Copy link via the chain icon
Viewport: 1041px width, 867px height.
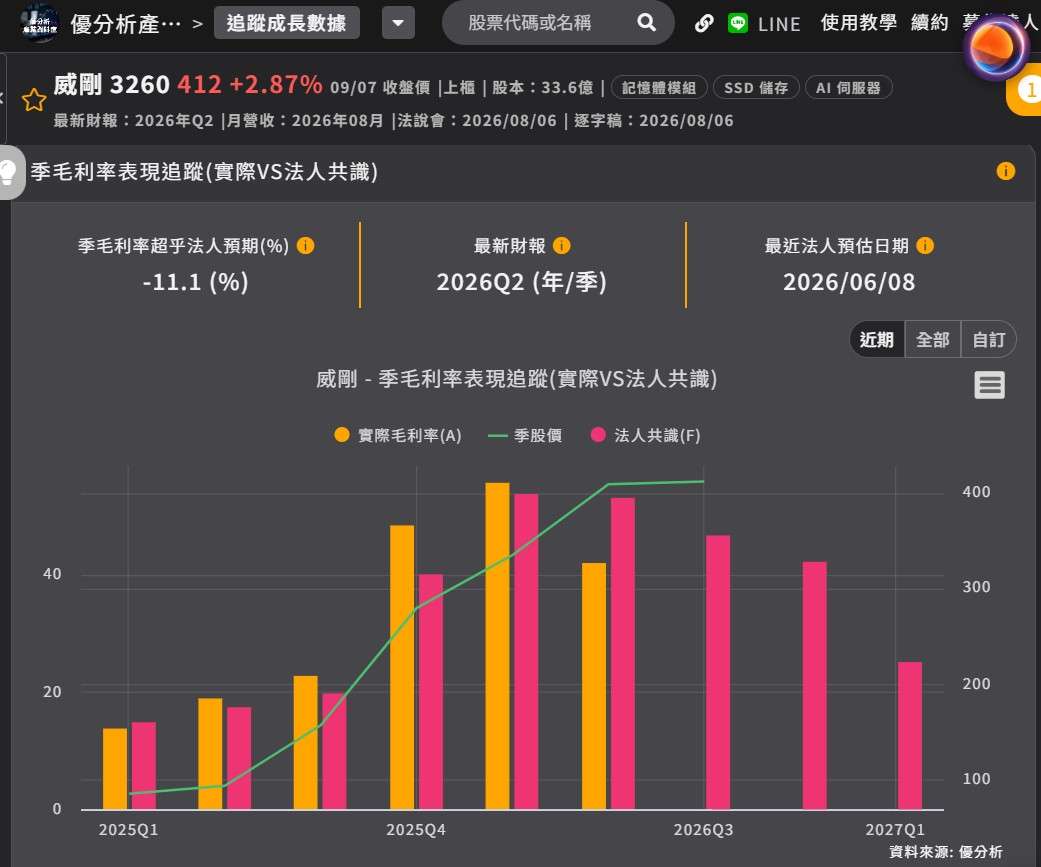point(704,24)
